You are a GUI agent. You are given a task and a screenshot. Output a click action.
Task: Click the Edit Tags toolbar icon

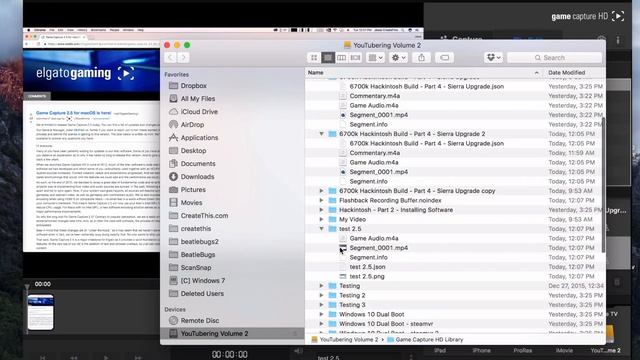[x=444, y=58]
